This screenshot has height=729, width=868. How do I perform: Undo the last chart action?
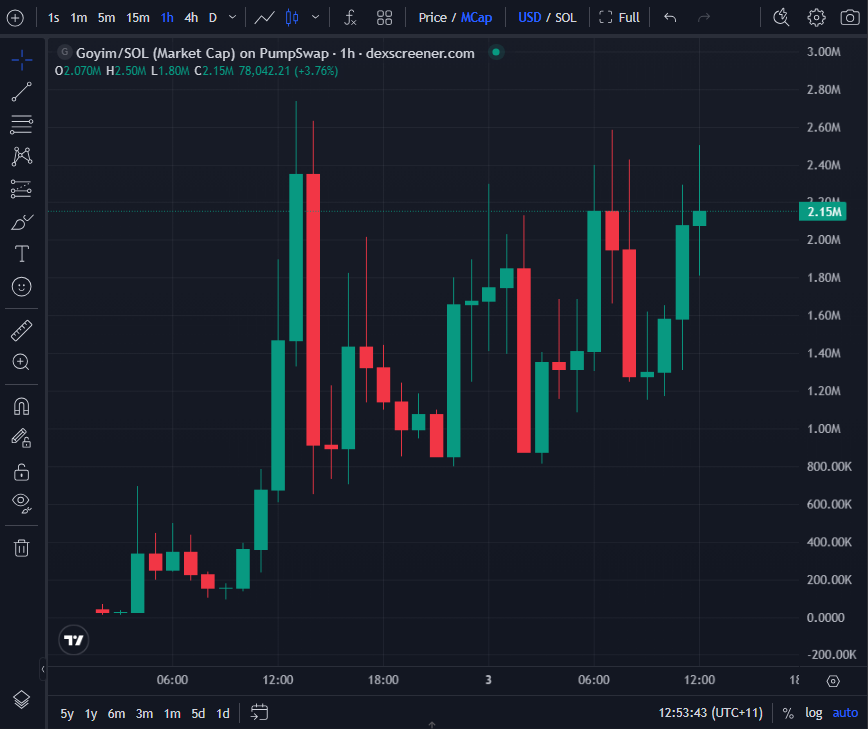[670, 18]
